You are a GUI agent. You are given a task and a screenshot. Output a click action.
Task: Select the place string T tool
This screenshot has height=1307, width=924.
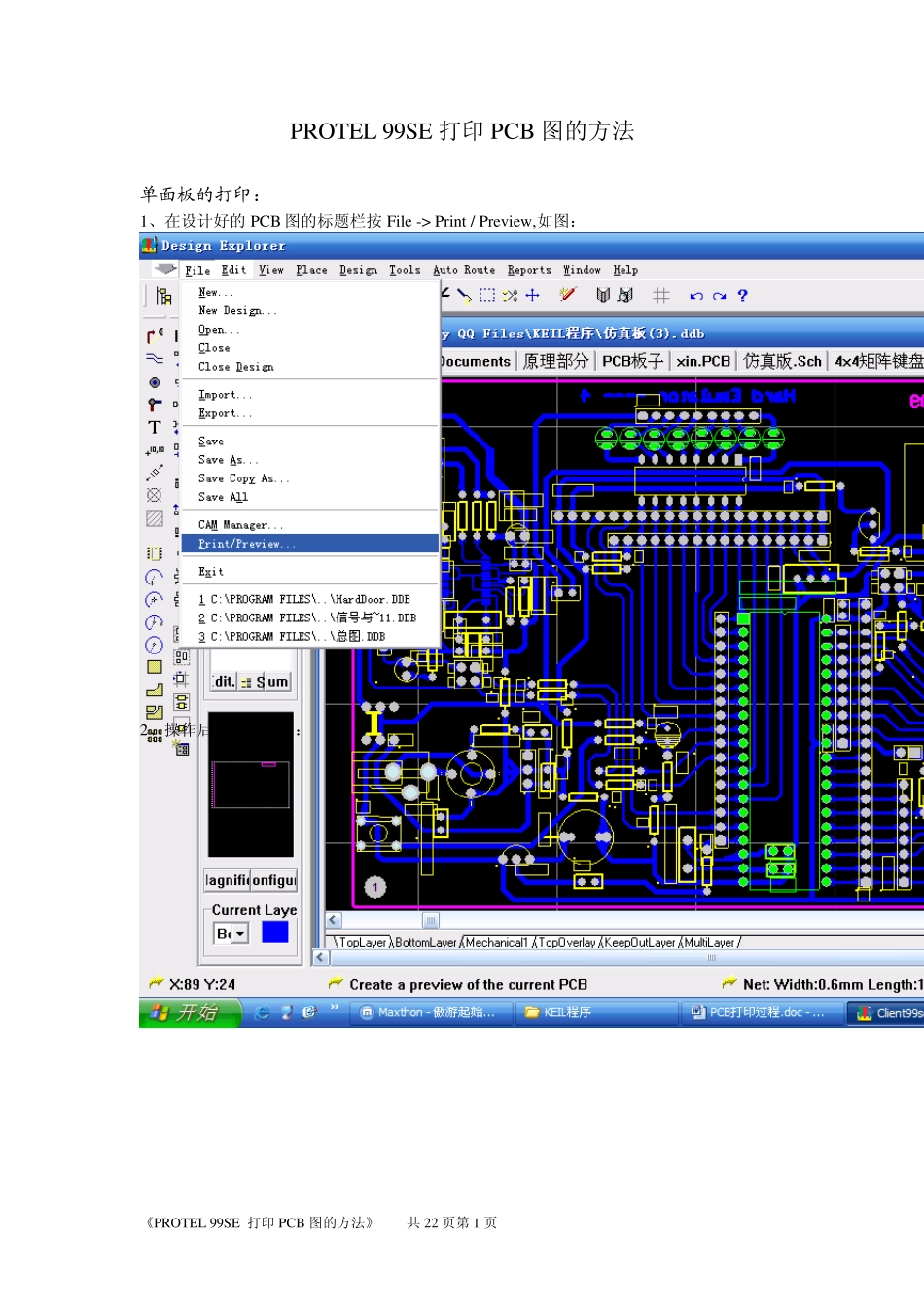point(155,427)
